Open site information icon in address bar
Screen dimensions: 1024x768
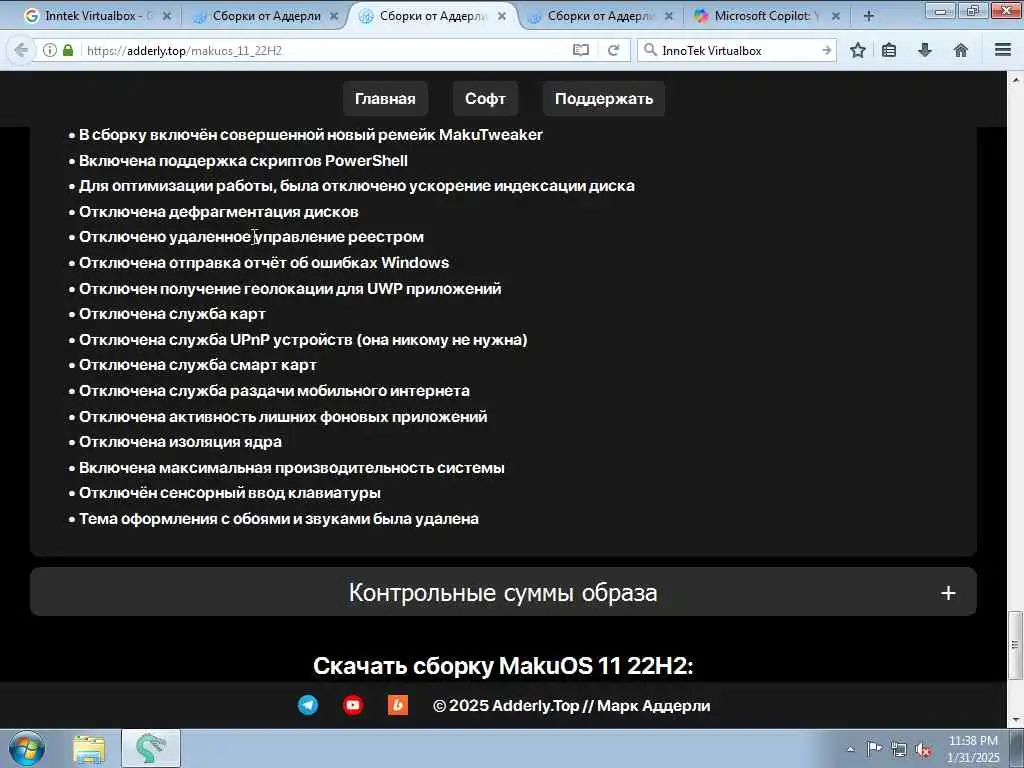(50, 50)
